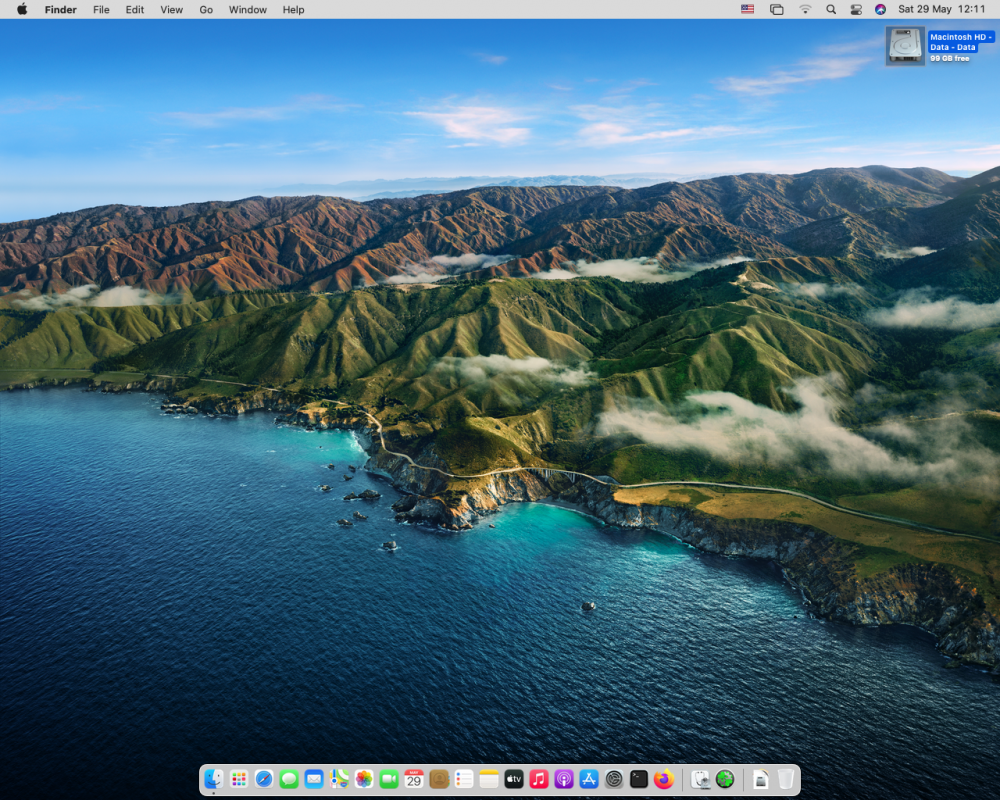Open System Preferences from the Dock
The height and width of the screenshot is (800, 1000).
coord(614,779)
